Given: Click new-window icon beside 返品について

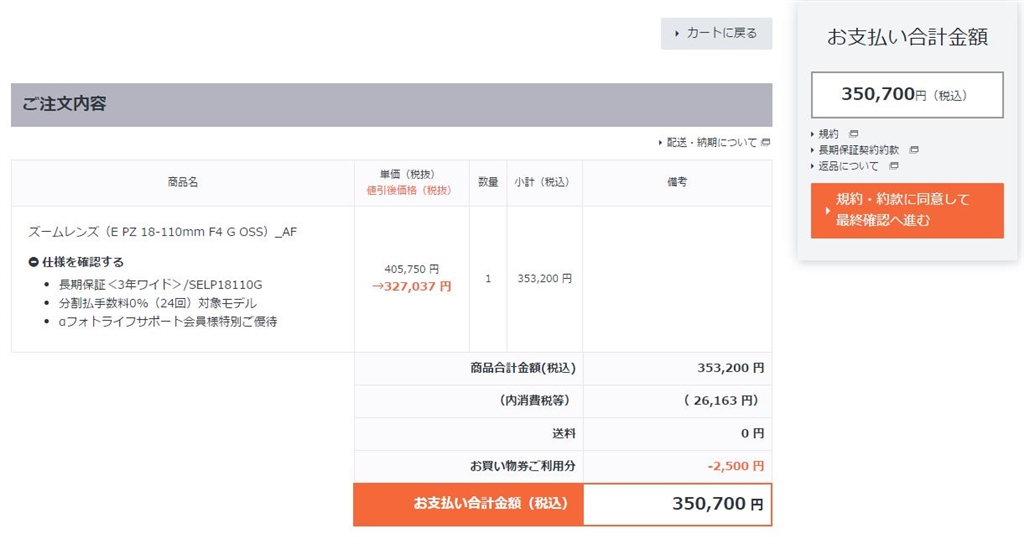Looking at the screenshot, I should pos(894,166).
